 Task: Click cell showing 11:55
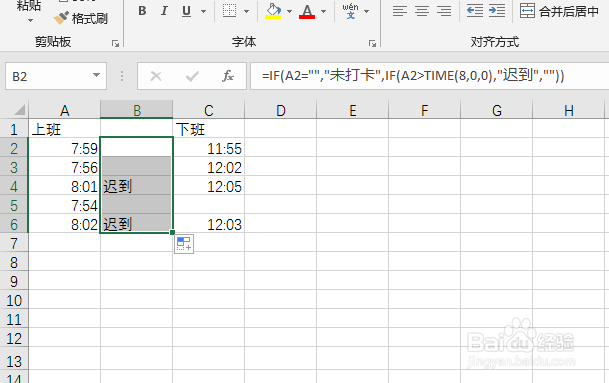point(209,148)
